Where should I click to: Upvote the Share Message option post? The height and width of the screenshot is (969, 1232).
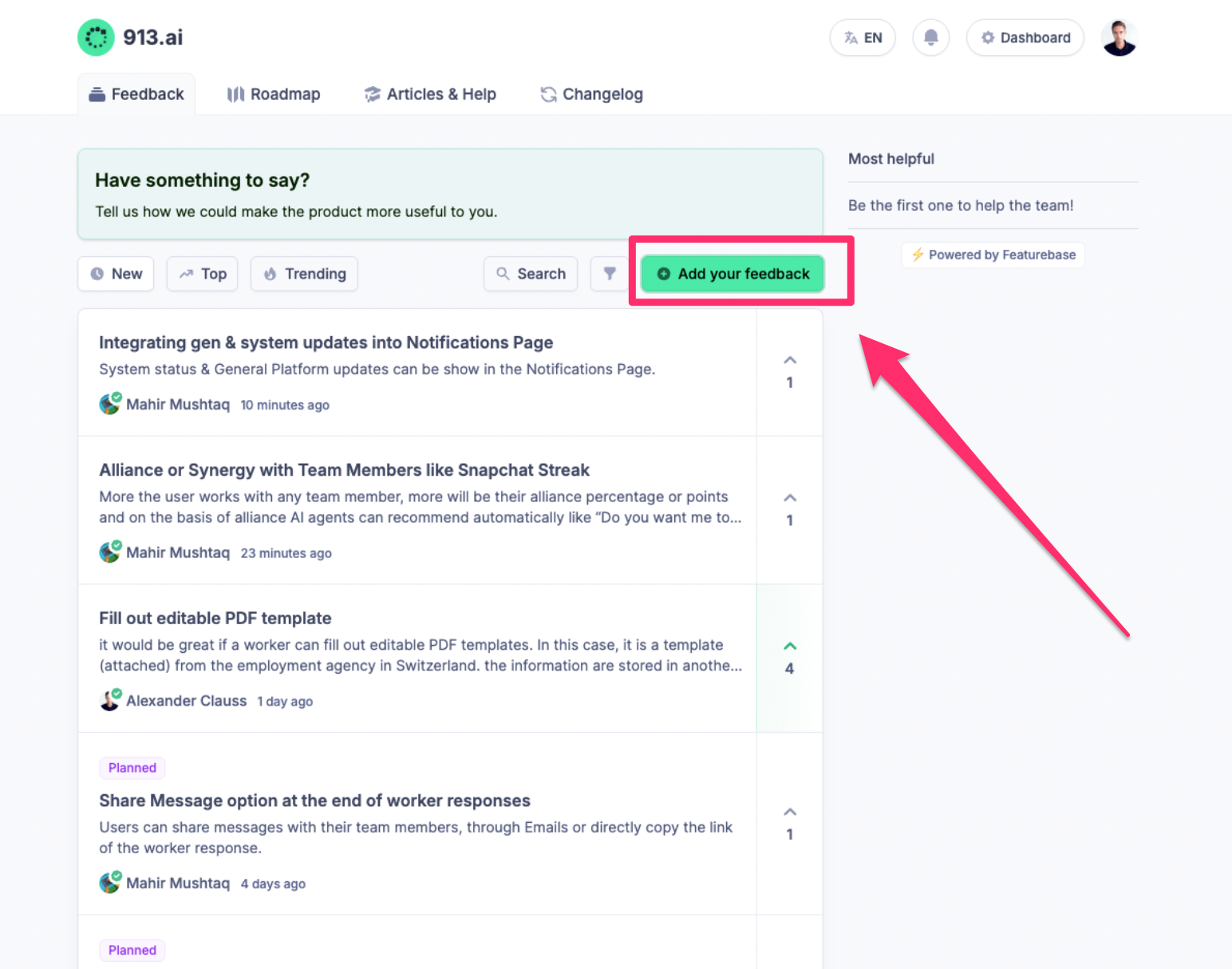click(x=789, y=813)
